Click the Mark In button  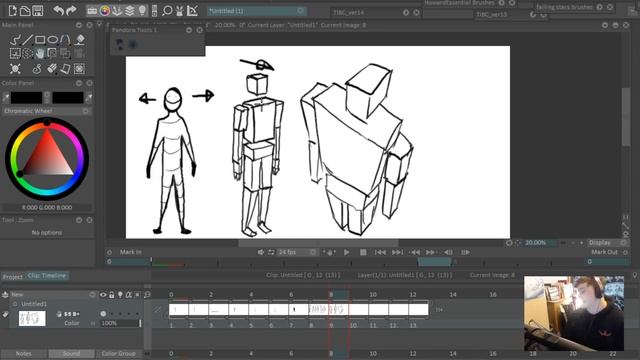[131, 252]
